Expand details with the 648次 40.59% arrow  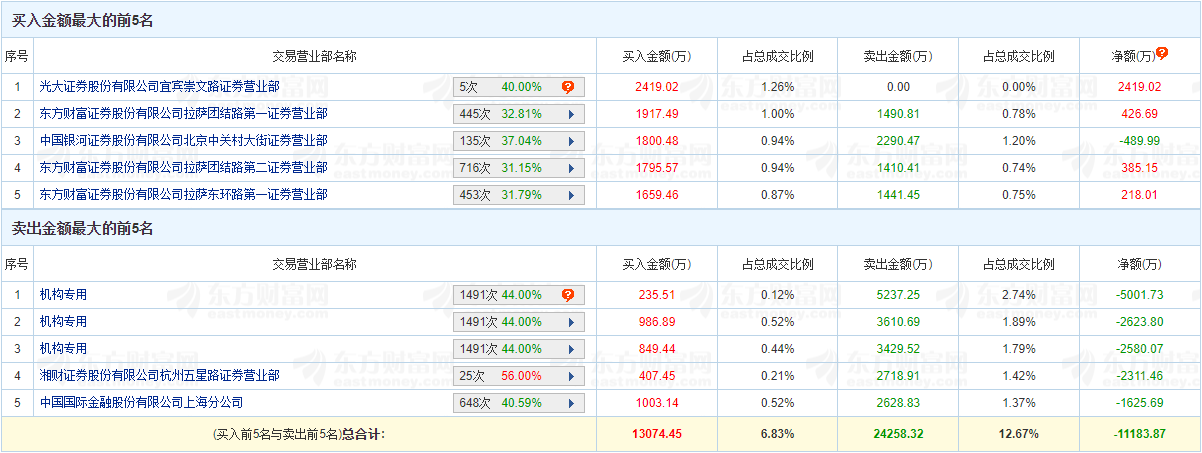click(571, 403)
